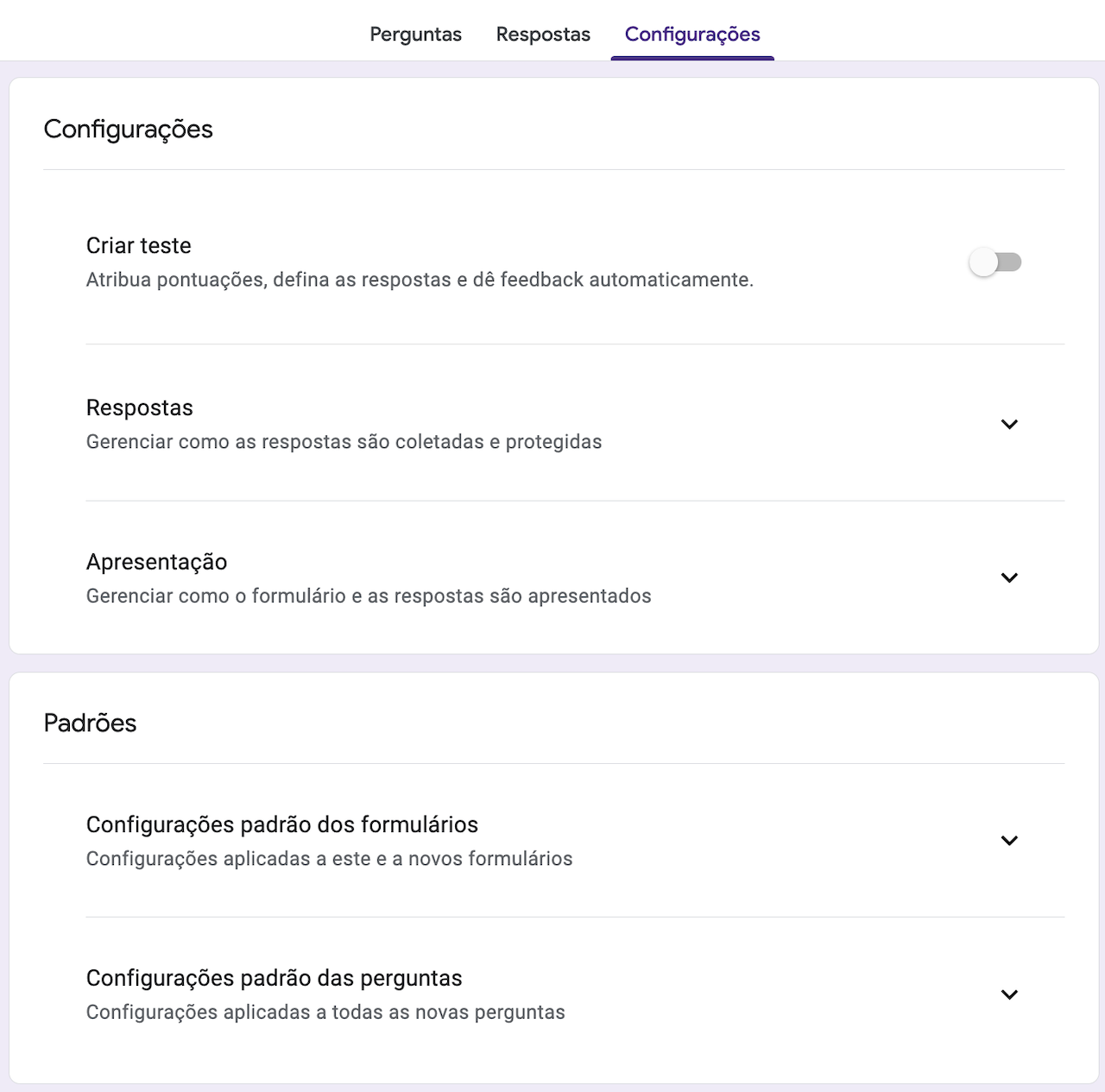1105x1092 pixels.
Task: Click the Criar teste label
Action: [x=138, y=246]
